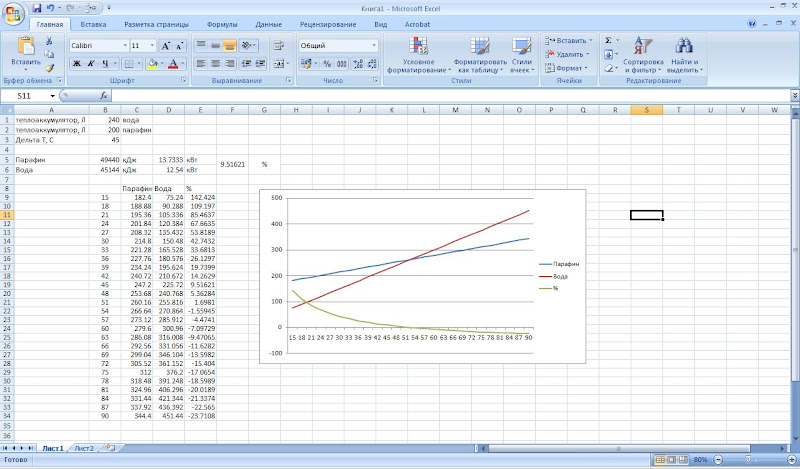Click the Save icon in quick access toolbar

(35, 7)
